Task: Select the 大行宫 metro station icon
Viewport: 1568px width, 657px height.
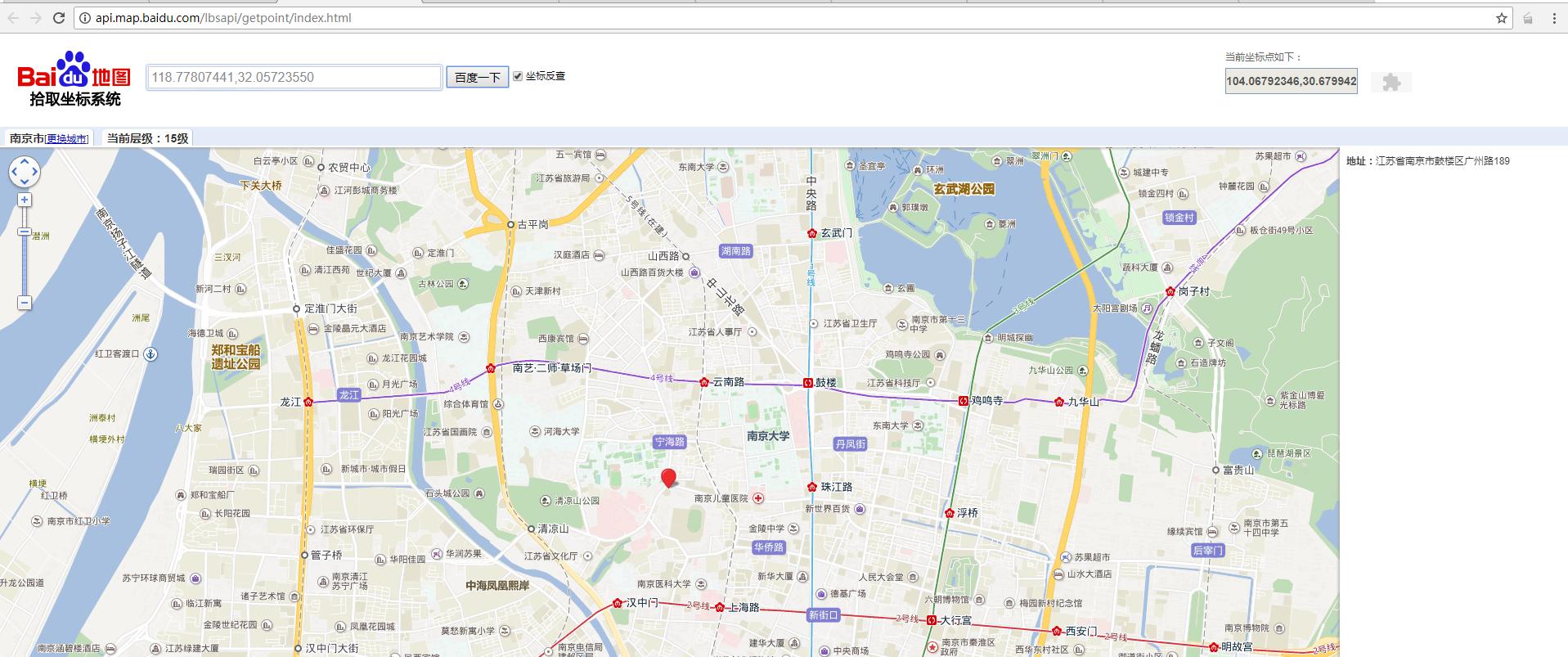Action: [x=931, y=620]
